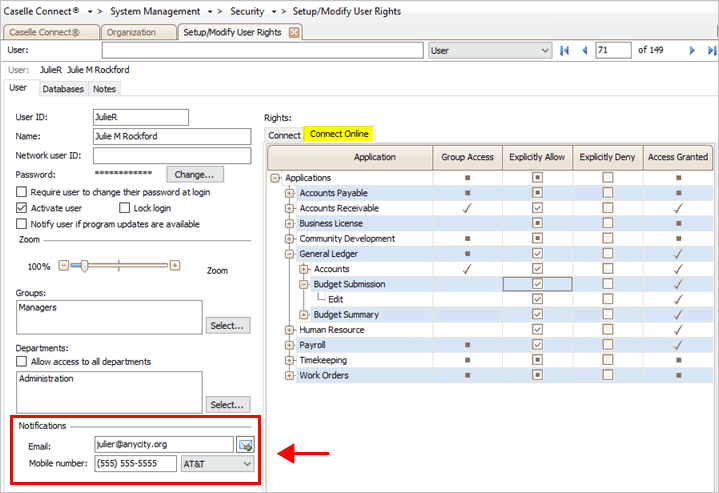Click the zoom in plus icon
This screenshot has height=493, width=719.
coord(175,266)
